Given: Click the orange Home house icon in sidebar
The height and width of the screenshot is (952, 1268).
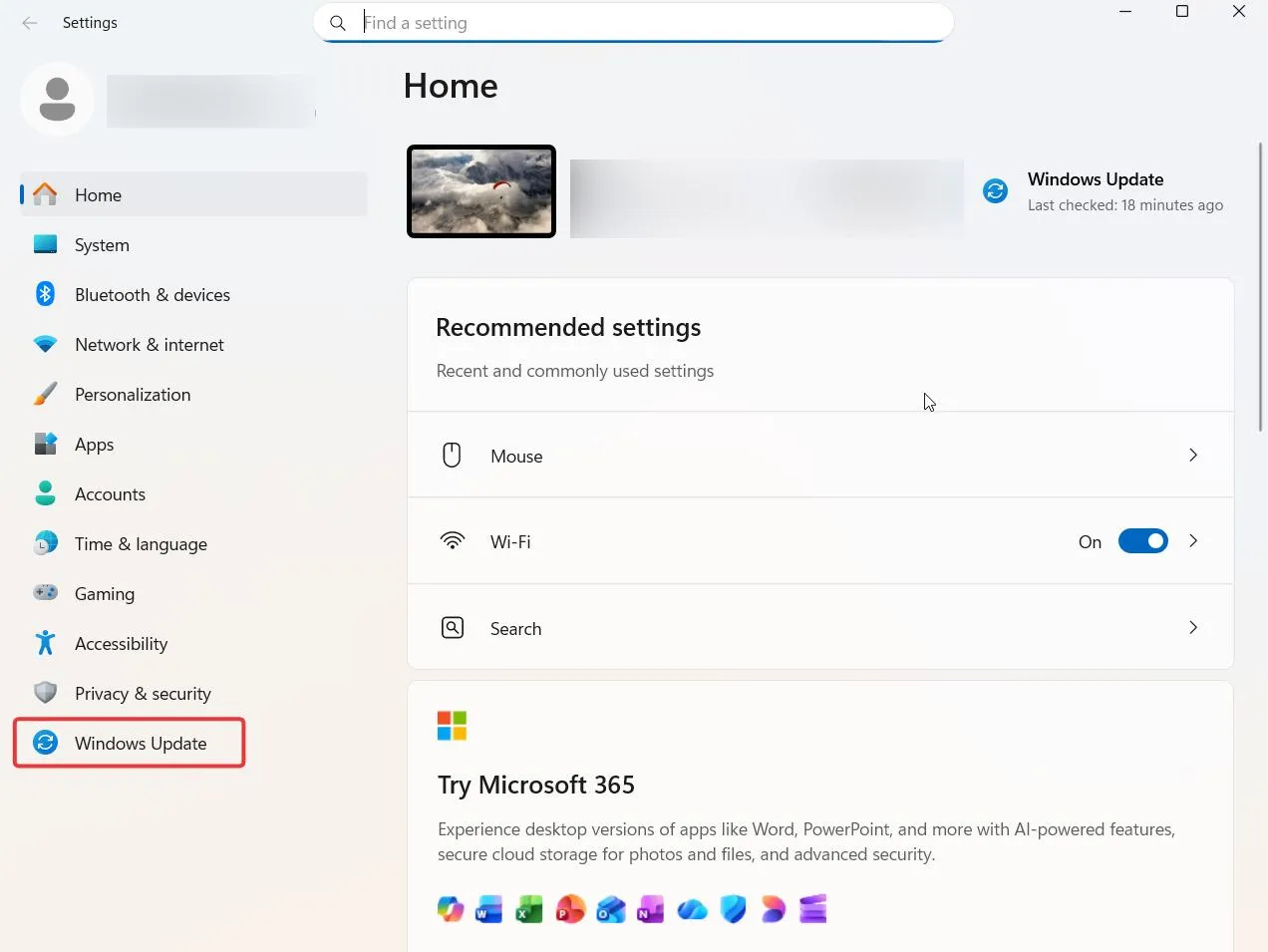Looking at the screenshot, I should [x=45, y=194].
